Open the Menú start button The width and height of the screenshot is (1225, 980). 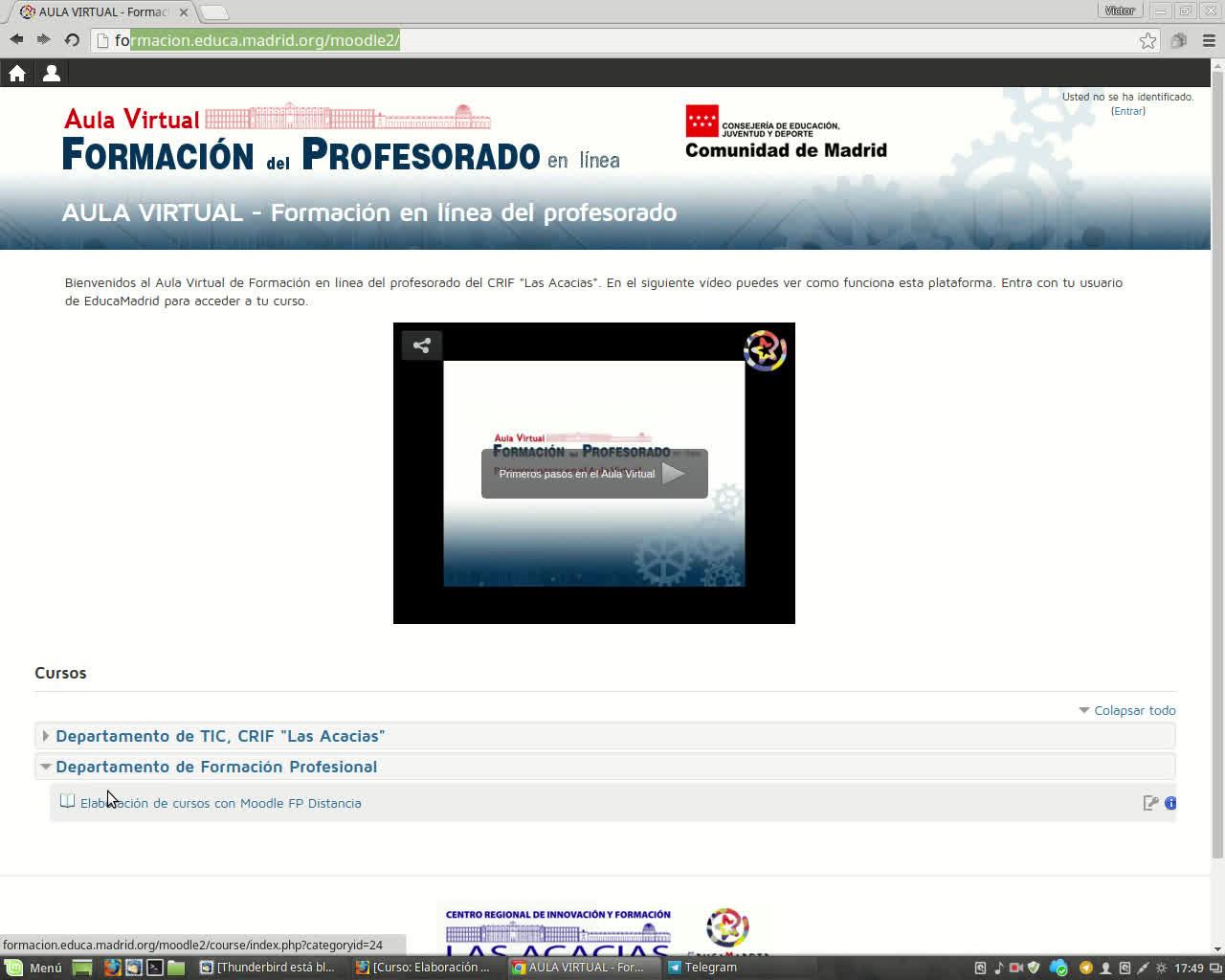pos(34,968)
